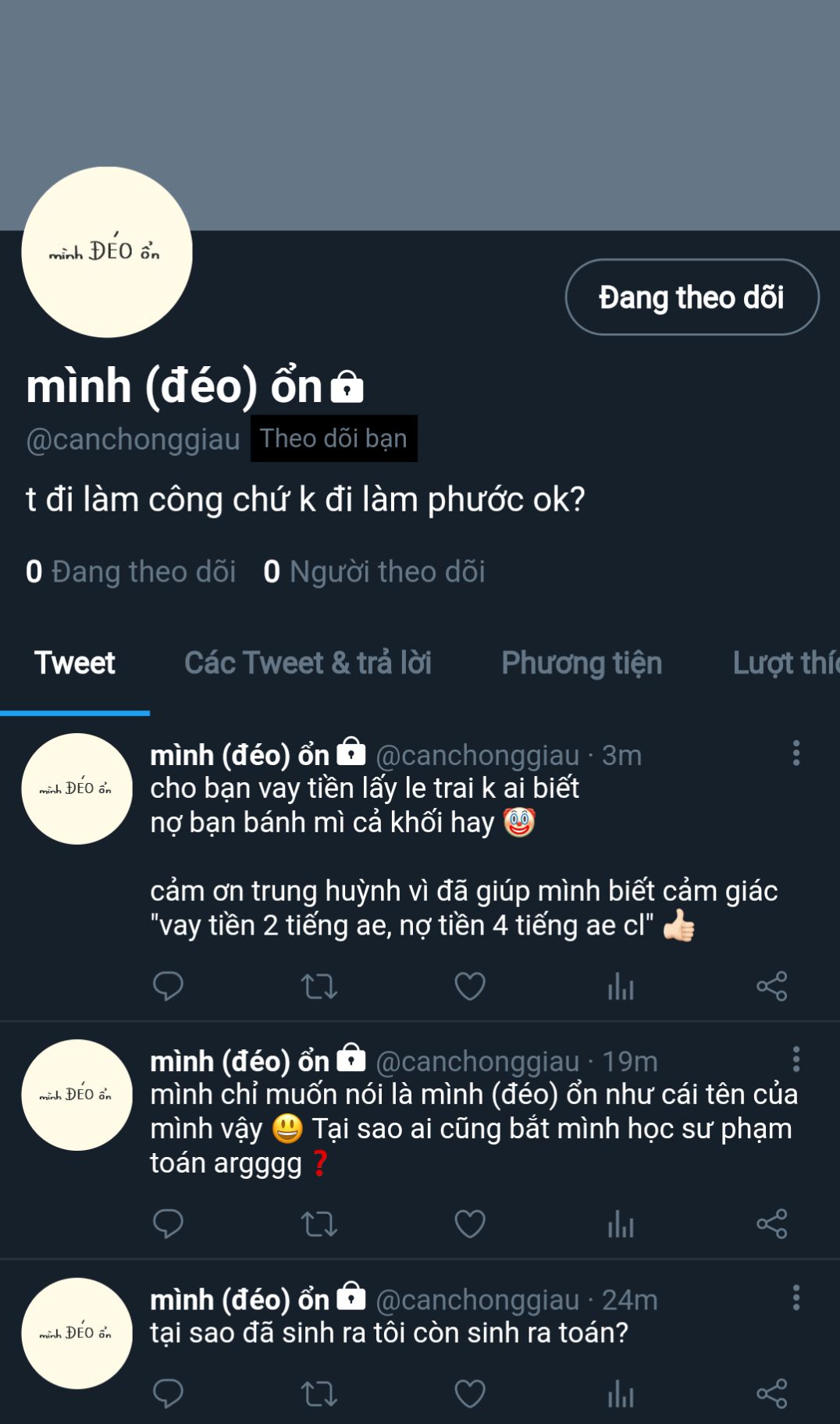Toggle the Đang theo dõi follow button
Screen dimensions: 840x1424
pyautogui.click(x=692, y=297)
